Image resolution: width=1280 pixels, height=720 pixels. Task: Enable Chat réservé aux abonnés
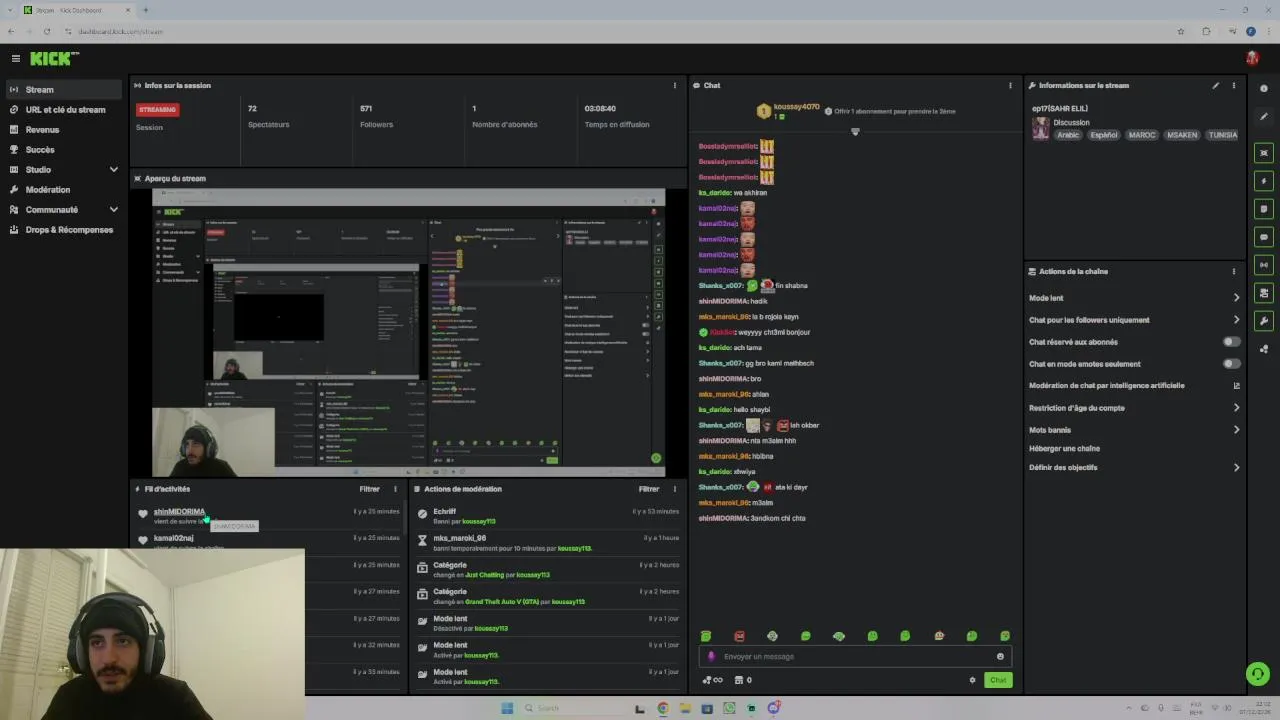[1232, 342]
